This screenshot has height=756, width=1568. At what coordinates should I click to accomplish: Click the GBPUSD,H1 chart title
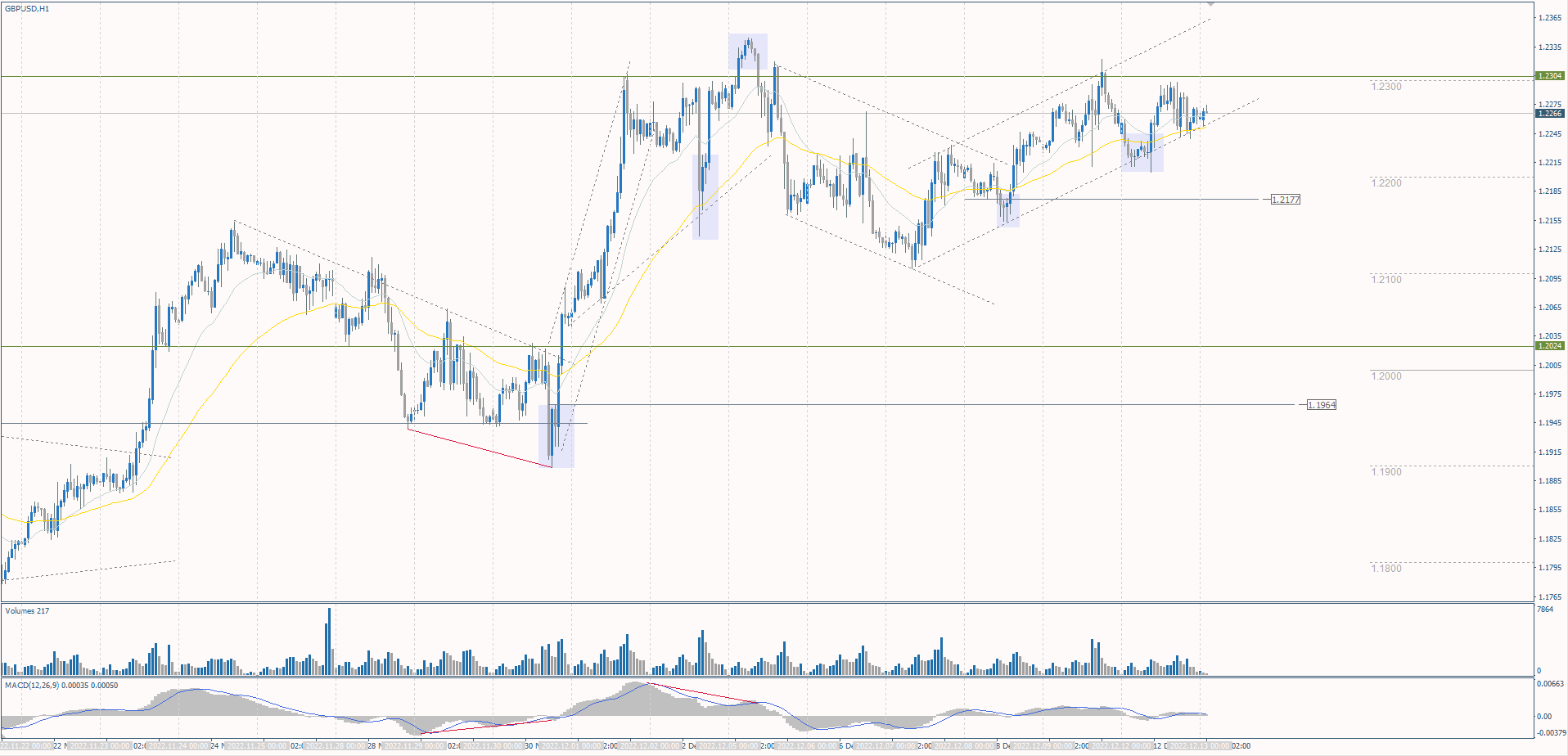(x=27, y=9)
